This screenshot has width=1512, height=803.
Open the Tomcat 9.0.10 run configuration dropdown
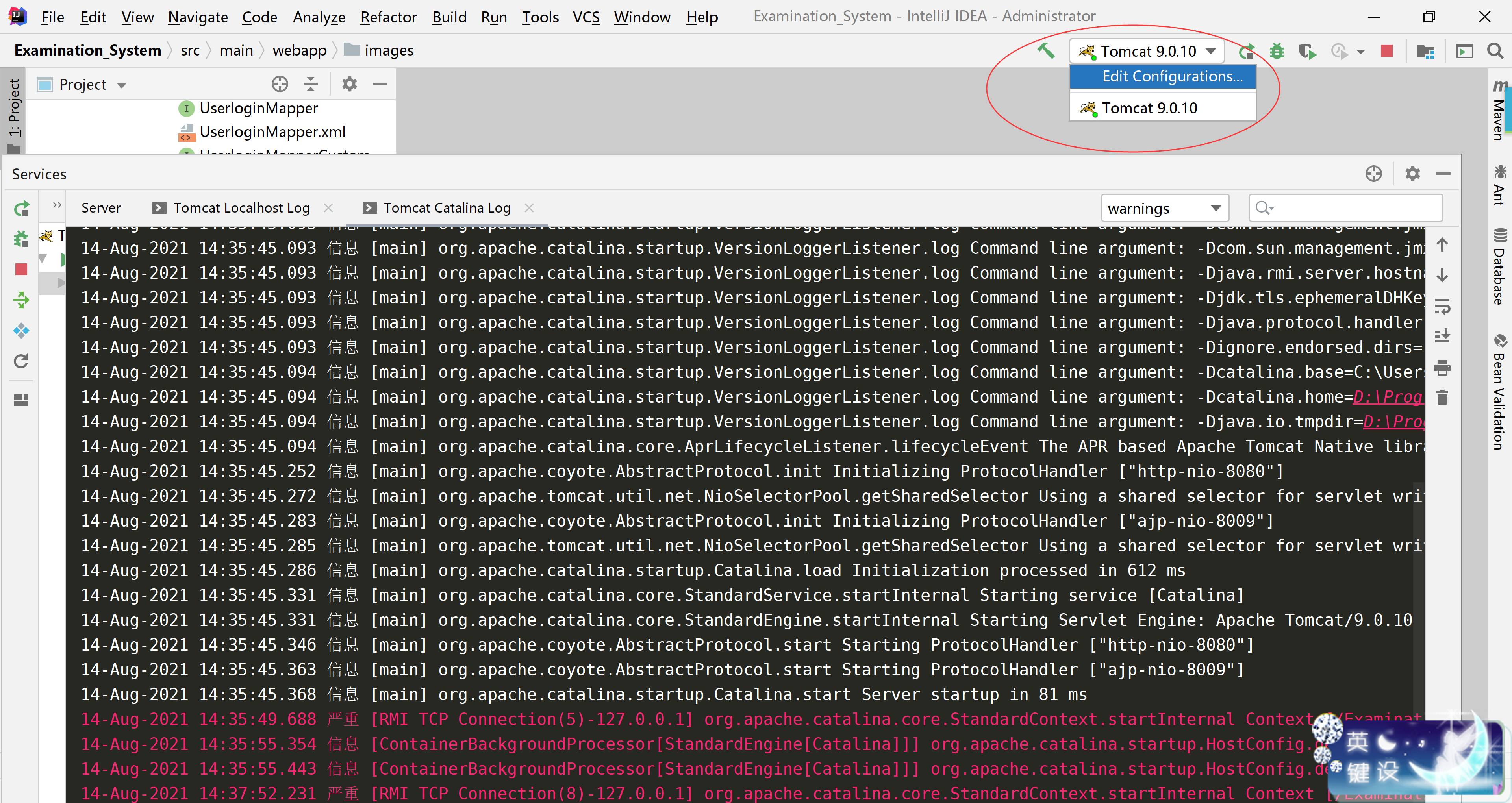(1147, 51)
